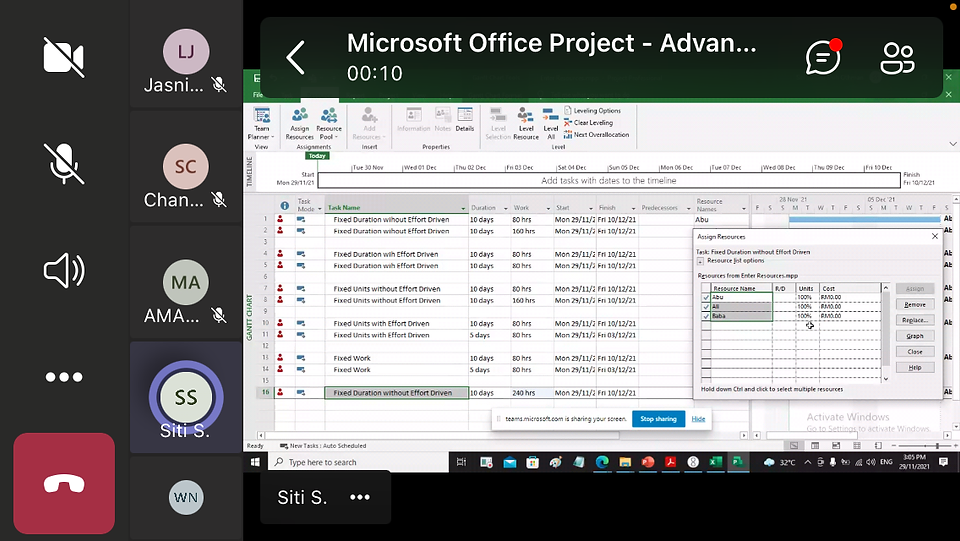Click the Windows Start button
Screen dimensions: 960x541
coord(255,462)
